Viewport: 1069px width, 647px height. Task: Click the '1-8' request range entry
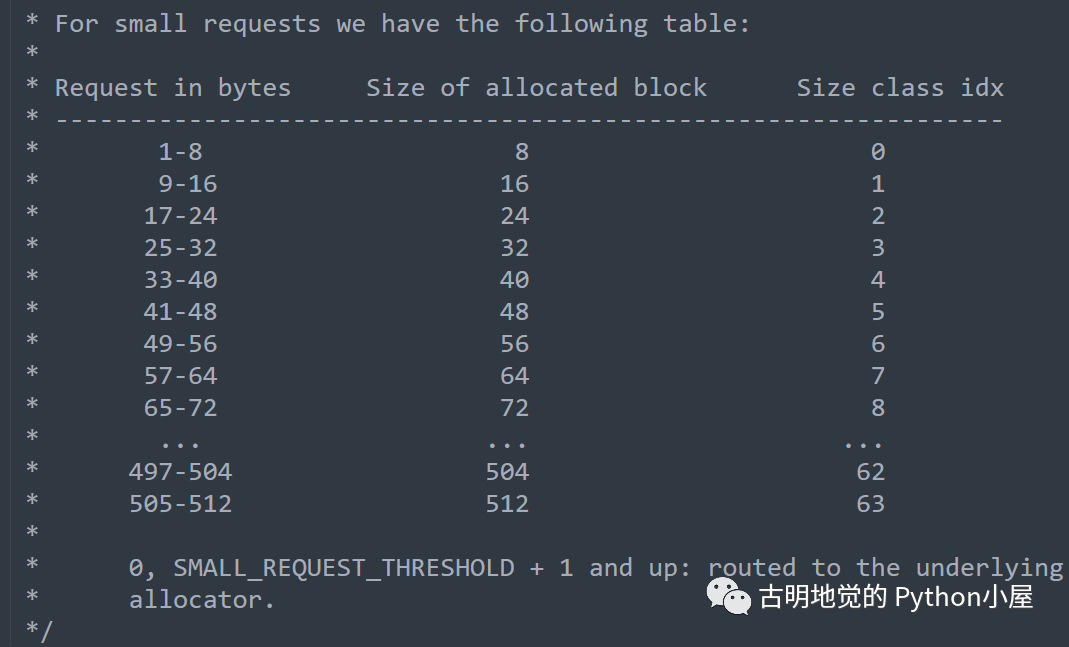[x=180, y=152]
